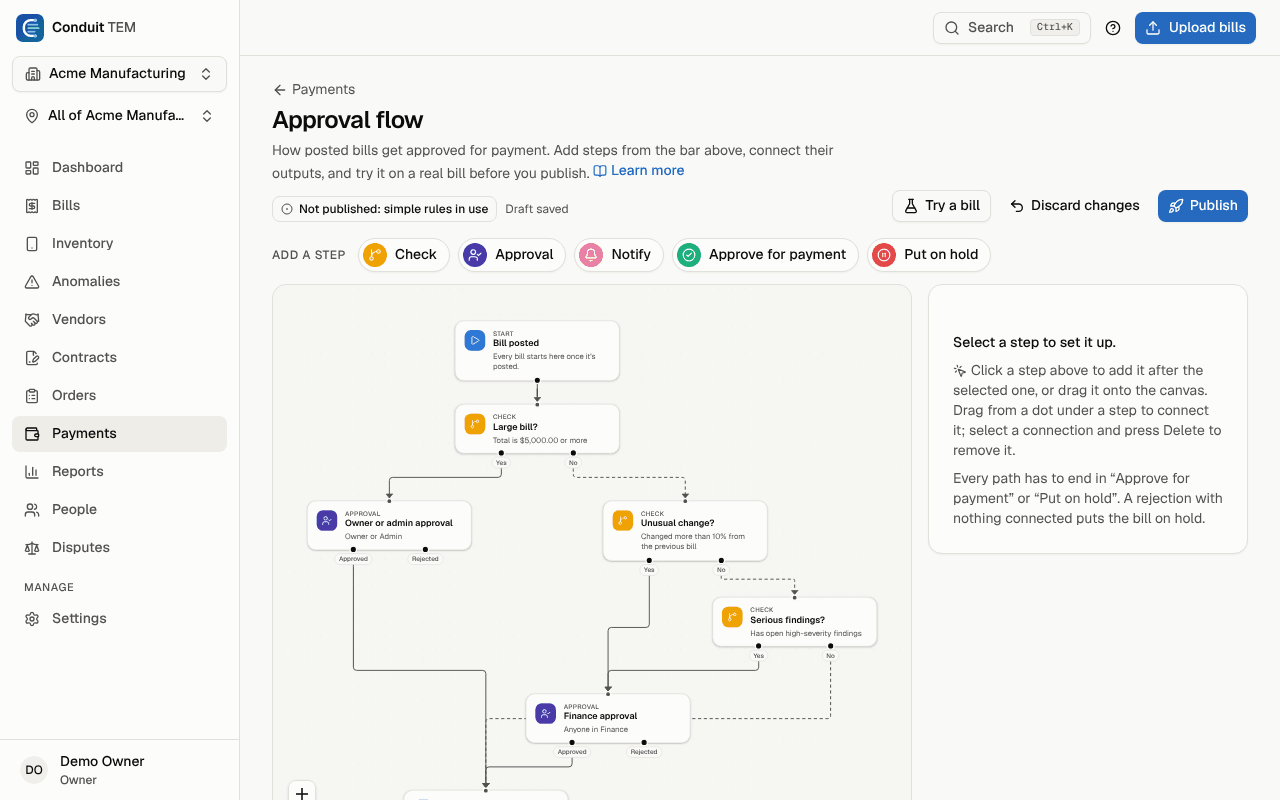
Task: Click the People sidebar icon
Action: 32,510
